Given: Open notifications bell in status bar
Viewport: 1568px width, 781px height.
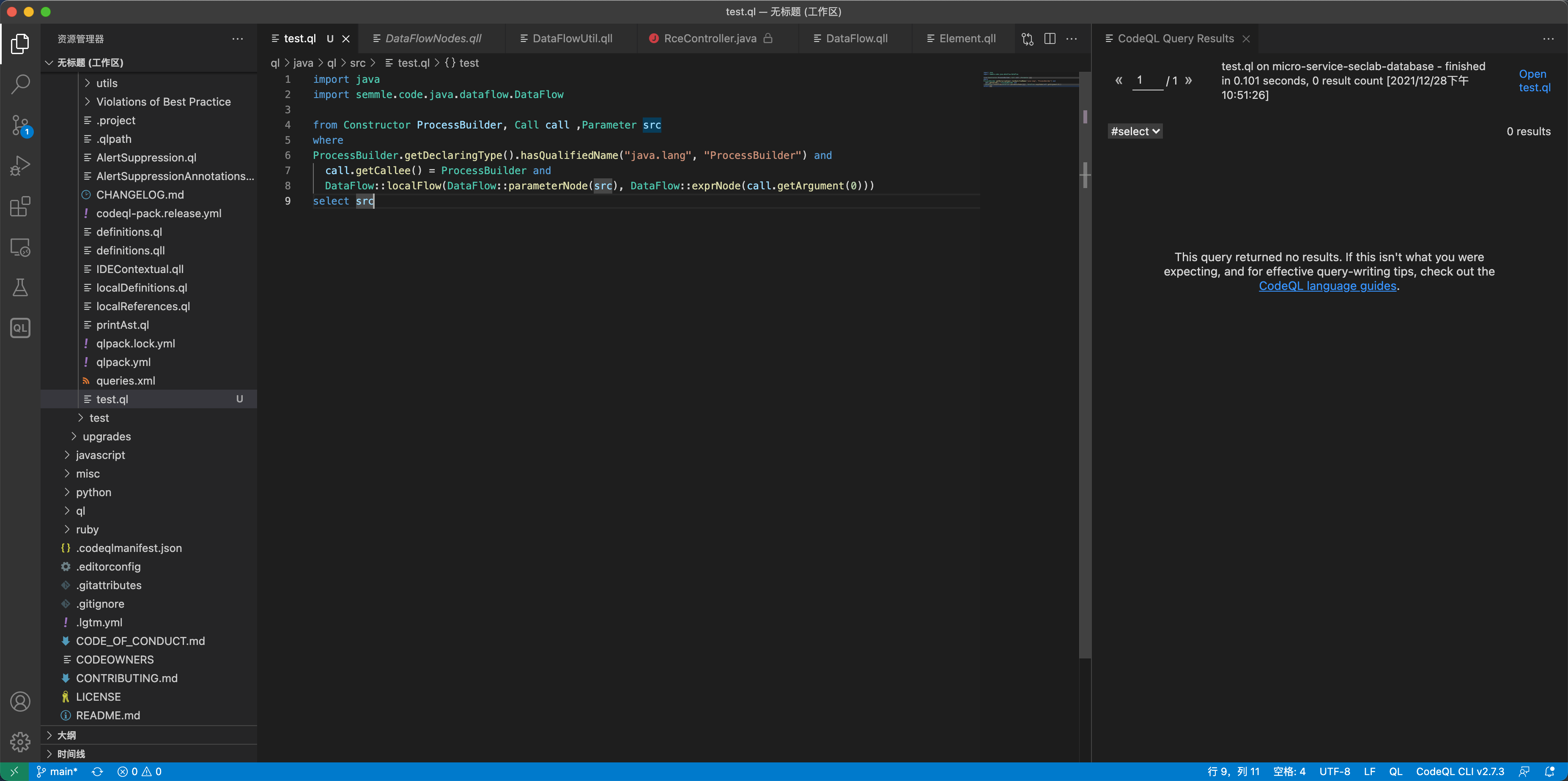Looking at the screenshot, I should coord(1550,771).
